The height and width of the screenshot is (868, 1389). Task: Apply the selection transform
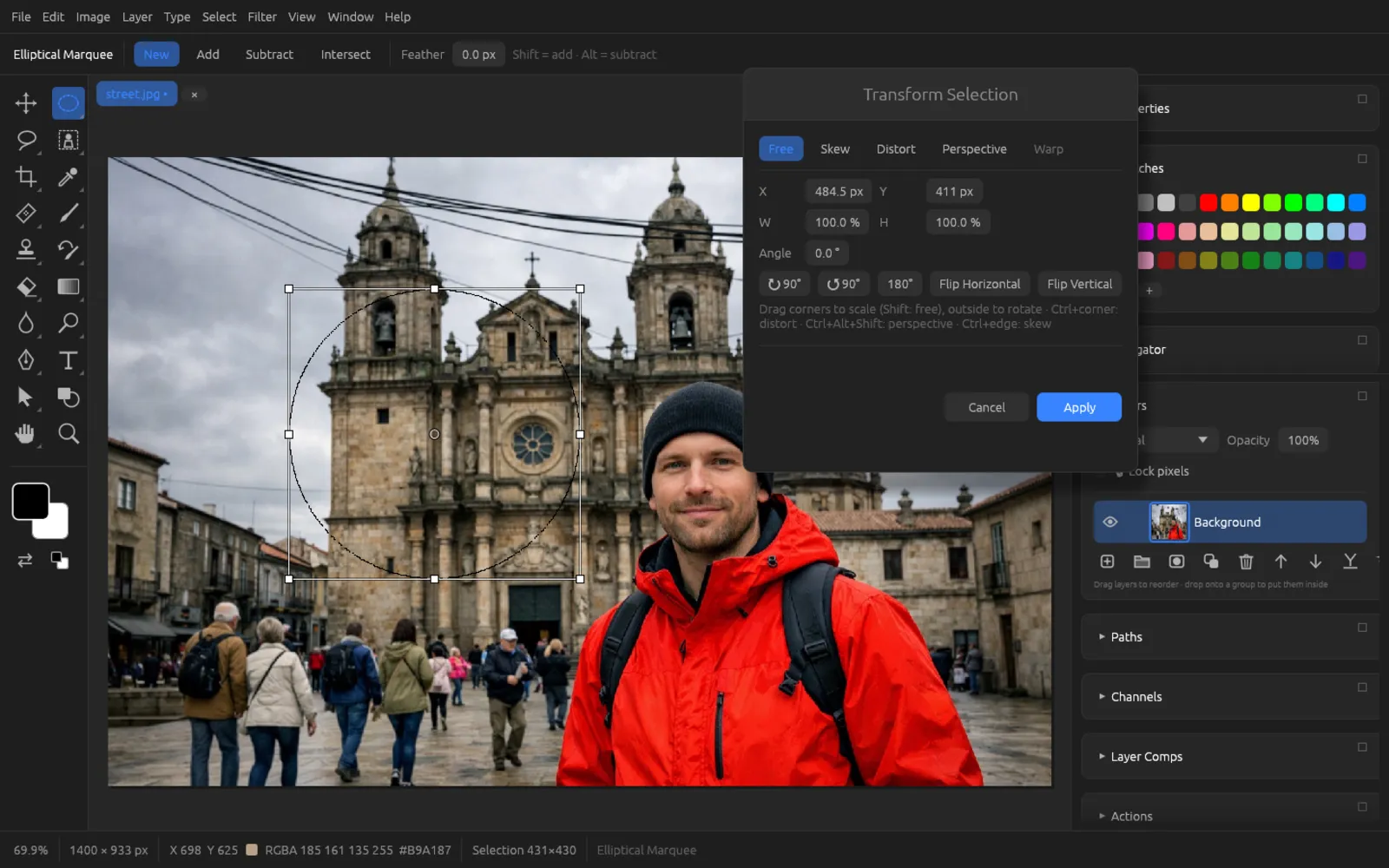tap(1079, 407)
